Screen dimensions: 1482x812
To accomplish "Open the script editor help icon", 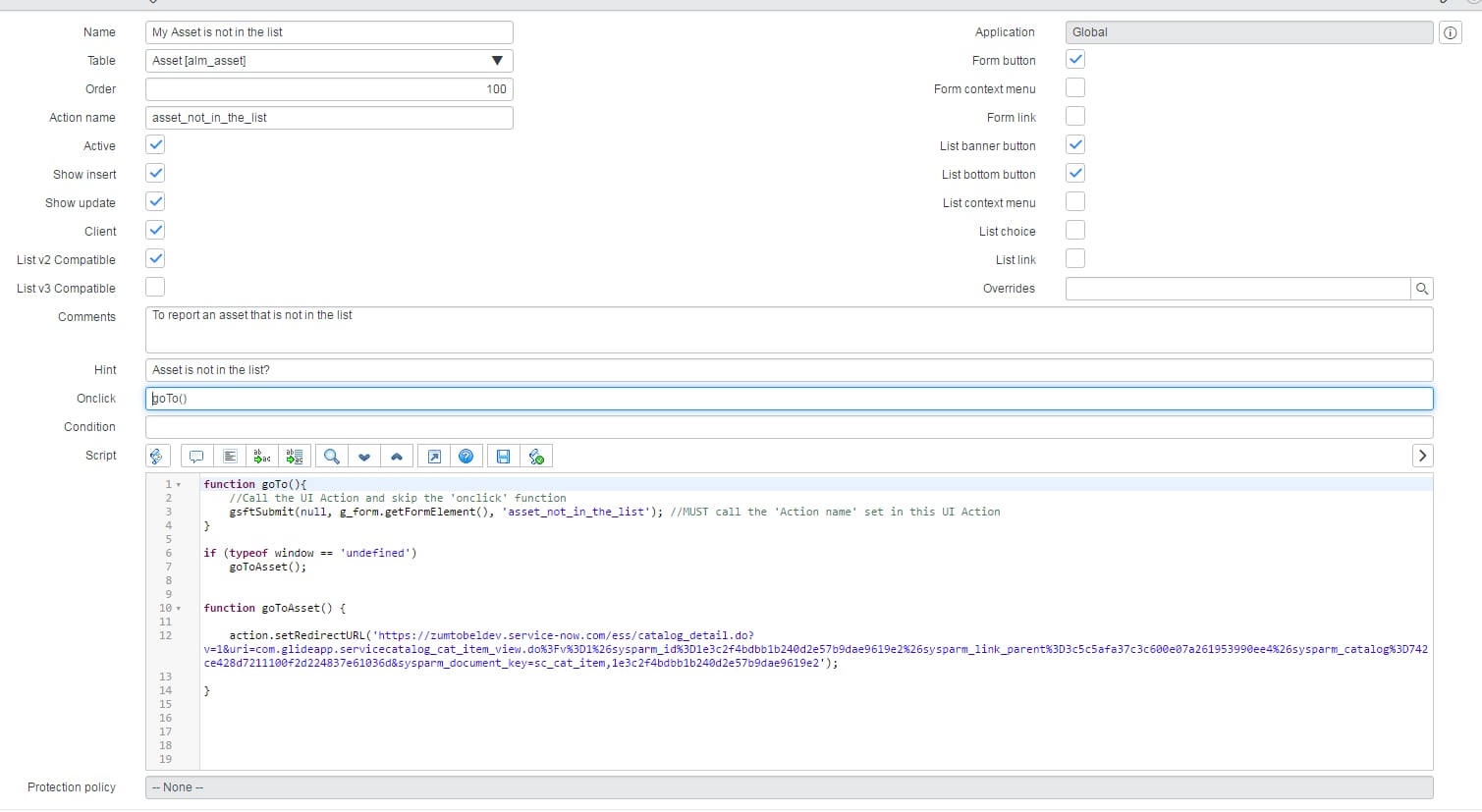I will point(466,456).
